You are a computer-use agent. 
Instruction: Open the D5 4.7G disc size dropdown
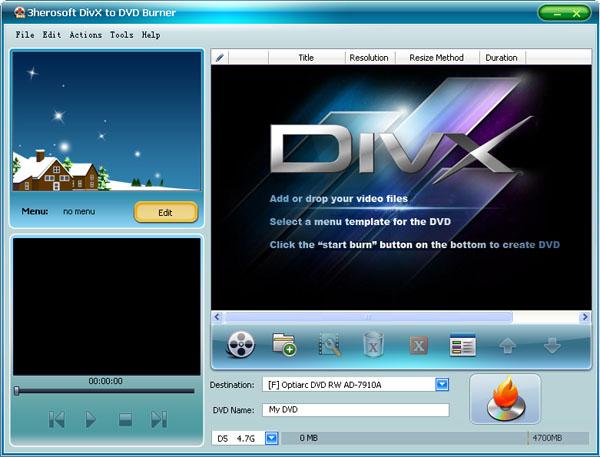272,438
